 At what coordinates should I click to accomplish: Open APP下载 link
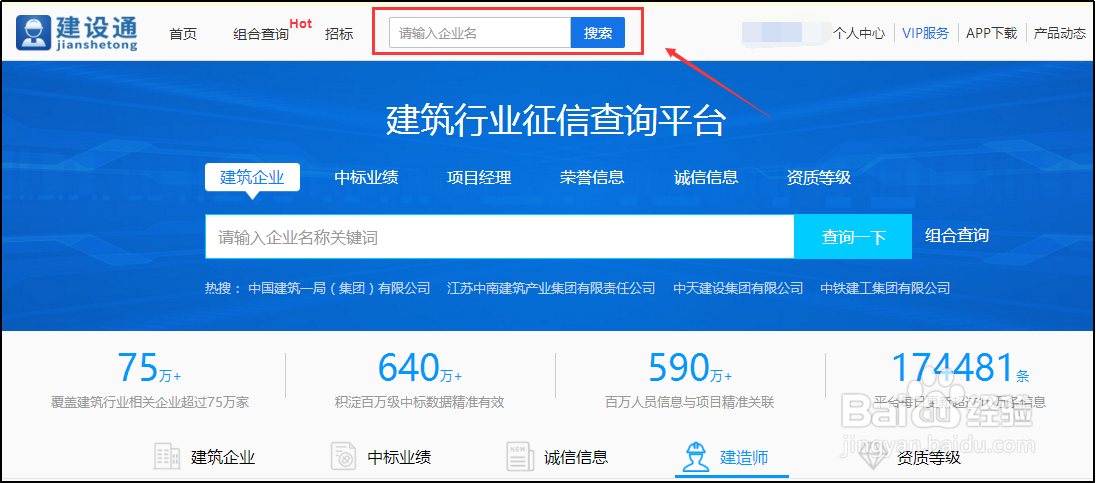pyautogui.click(x=991, y=33)
